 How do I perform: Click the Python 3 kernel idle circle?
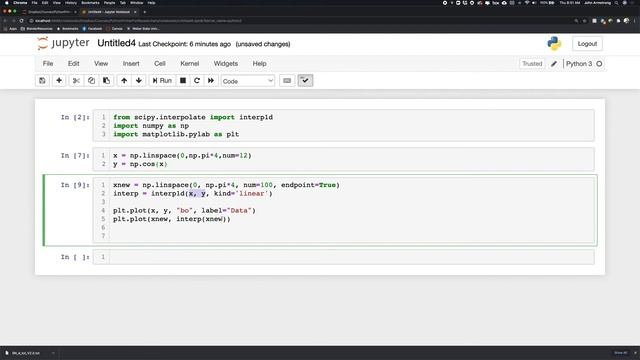pos(599,64)
